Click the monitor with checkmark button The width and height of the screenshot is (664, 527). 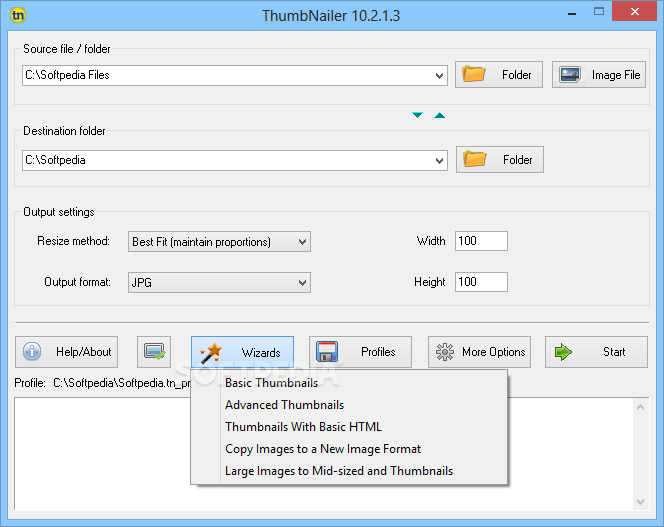[x=154, y=352]
